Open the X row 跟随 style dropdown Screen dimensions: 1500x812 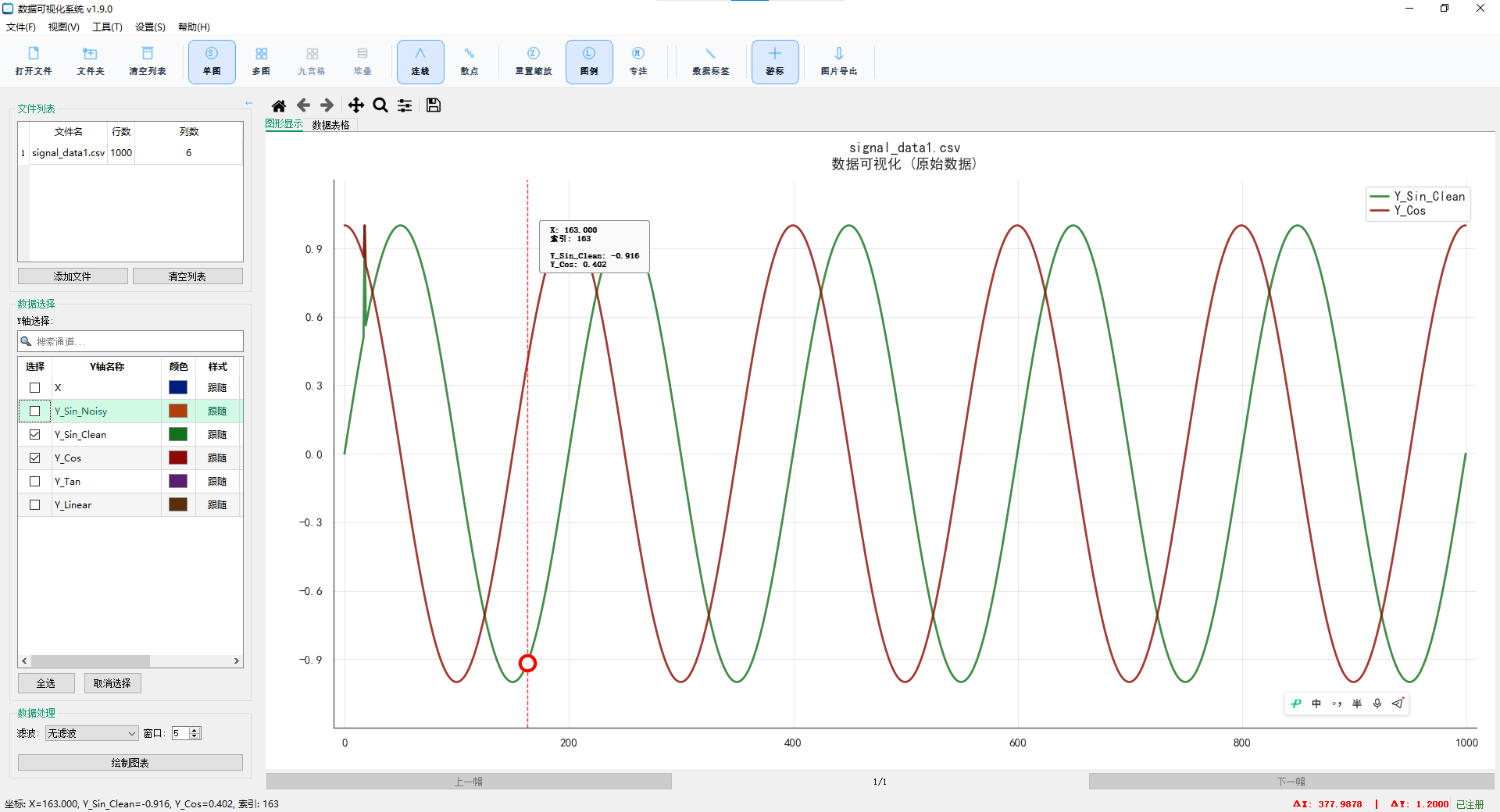click(x=217, y=388)
